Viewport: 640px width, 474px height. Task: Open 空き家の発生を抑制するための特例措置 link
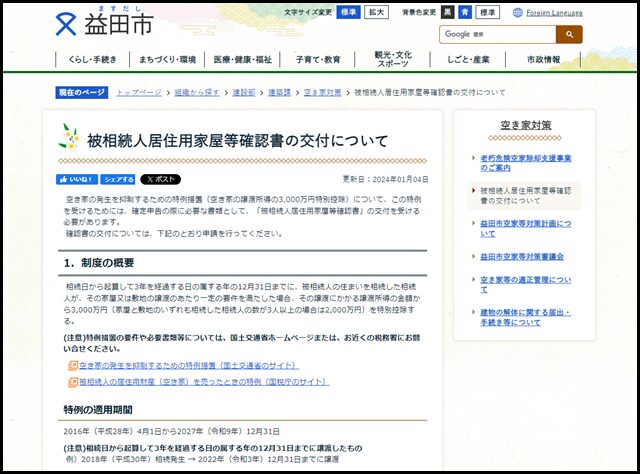tap(189, 365)
